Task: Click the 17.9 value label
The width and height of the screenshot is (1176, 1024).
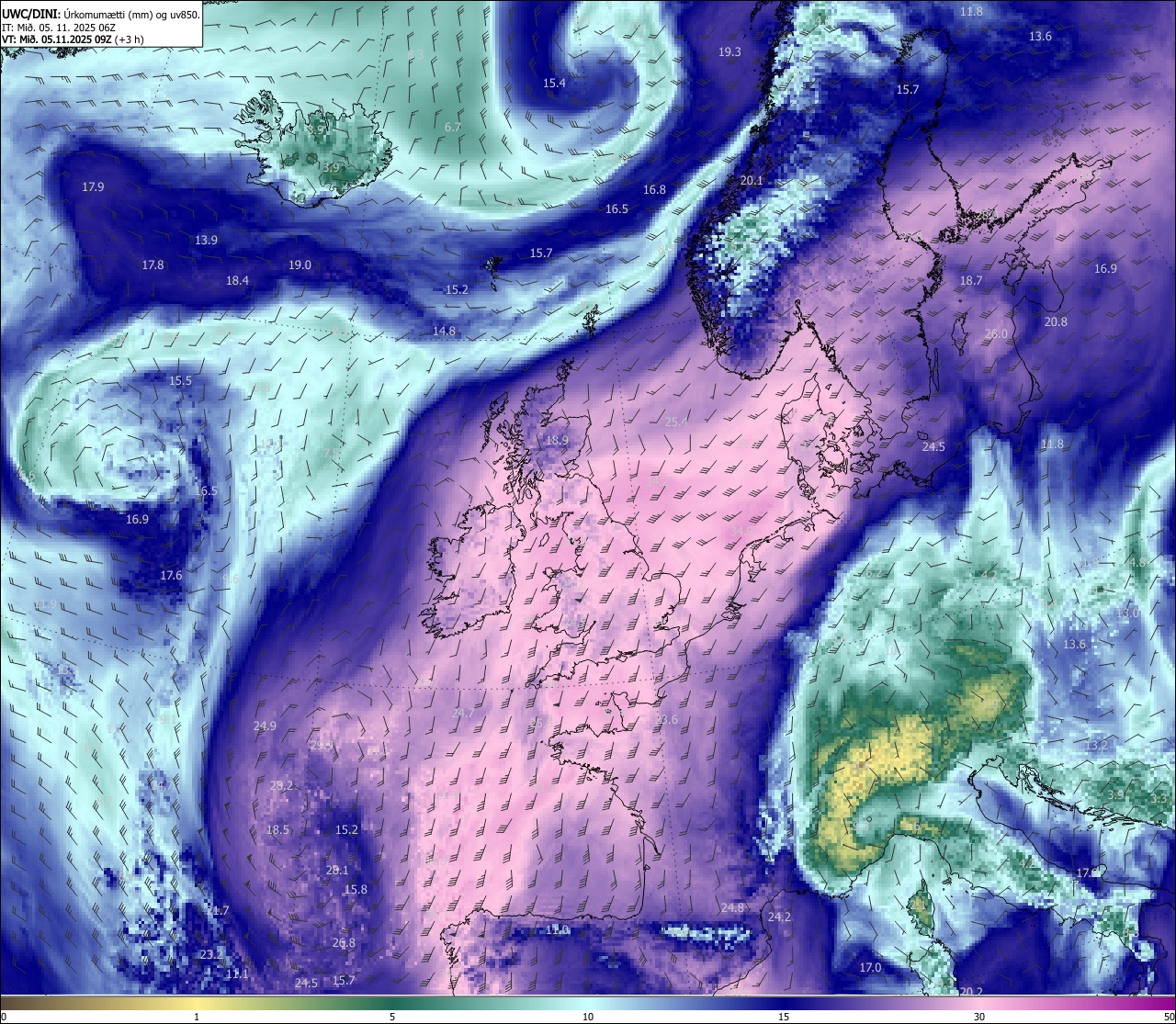Action: [x=93, y=187]
